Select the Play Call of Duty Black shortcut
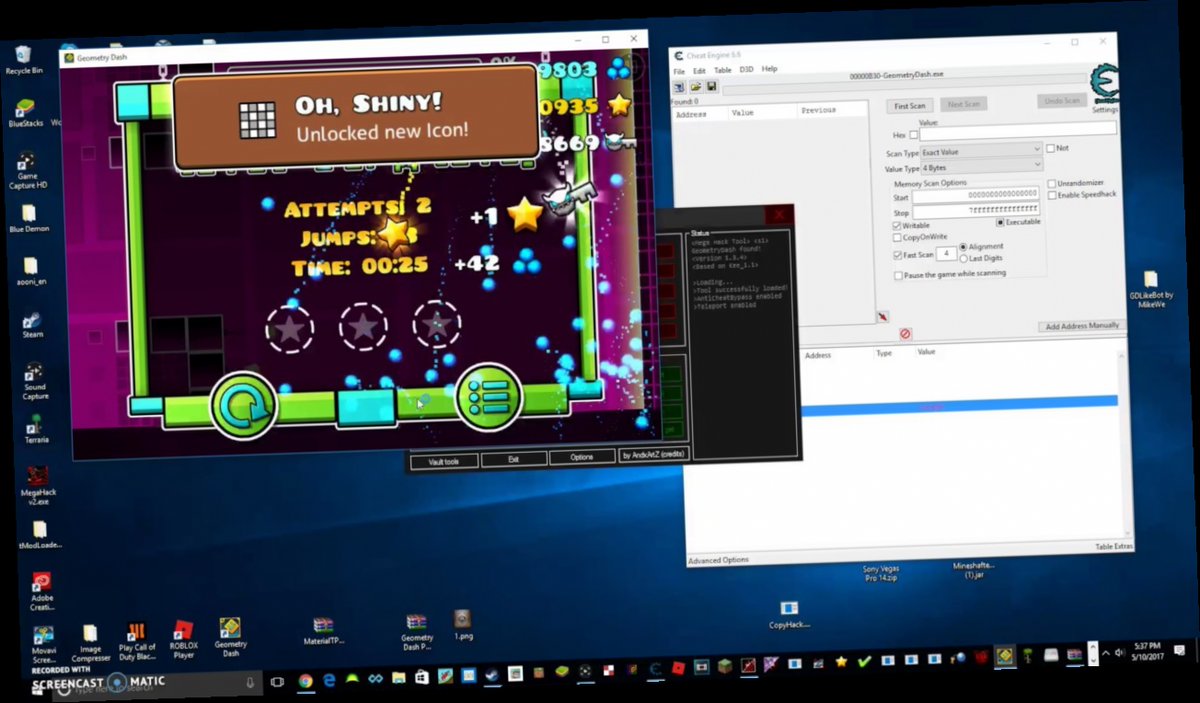 click(138, 641)
